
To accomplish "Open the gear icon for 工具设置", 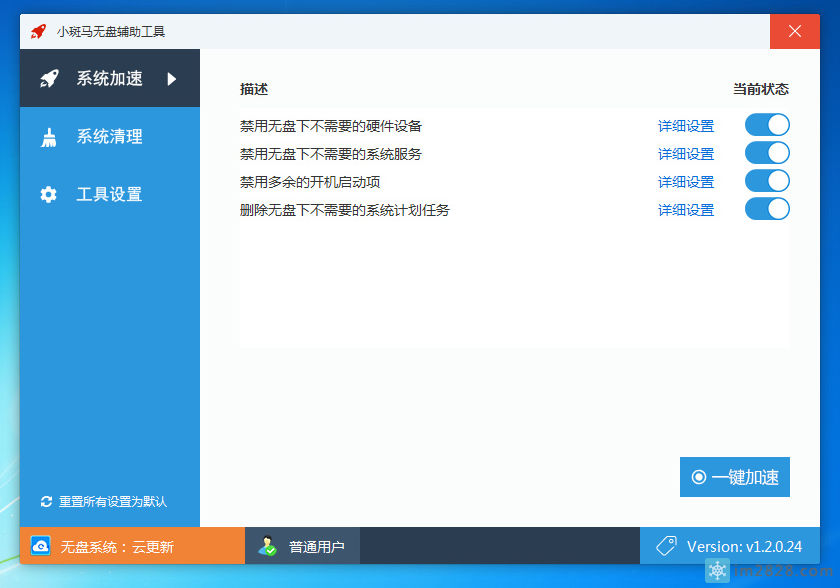I will (49, 194).
